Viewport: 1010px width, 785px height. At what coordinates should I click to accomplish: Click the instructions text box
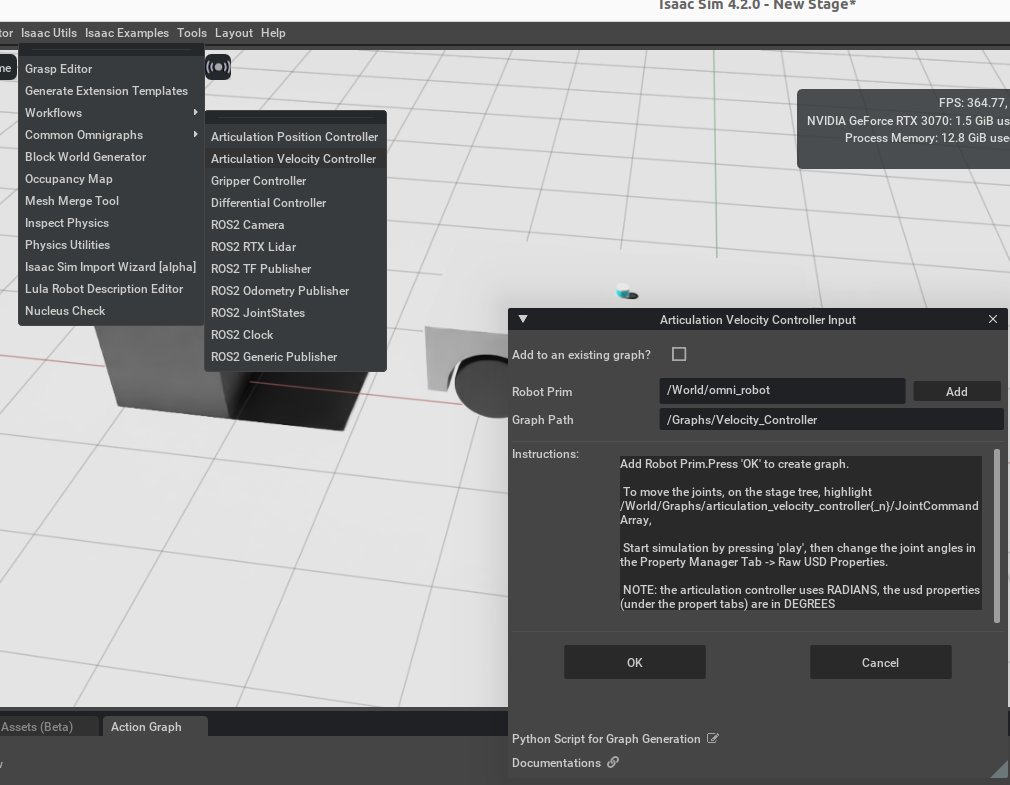point(800,533)
